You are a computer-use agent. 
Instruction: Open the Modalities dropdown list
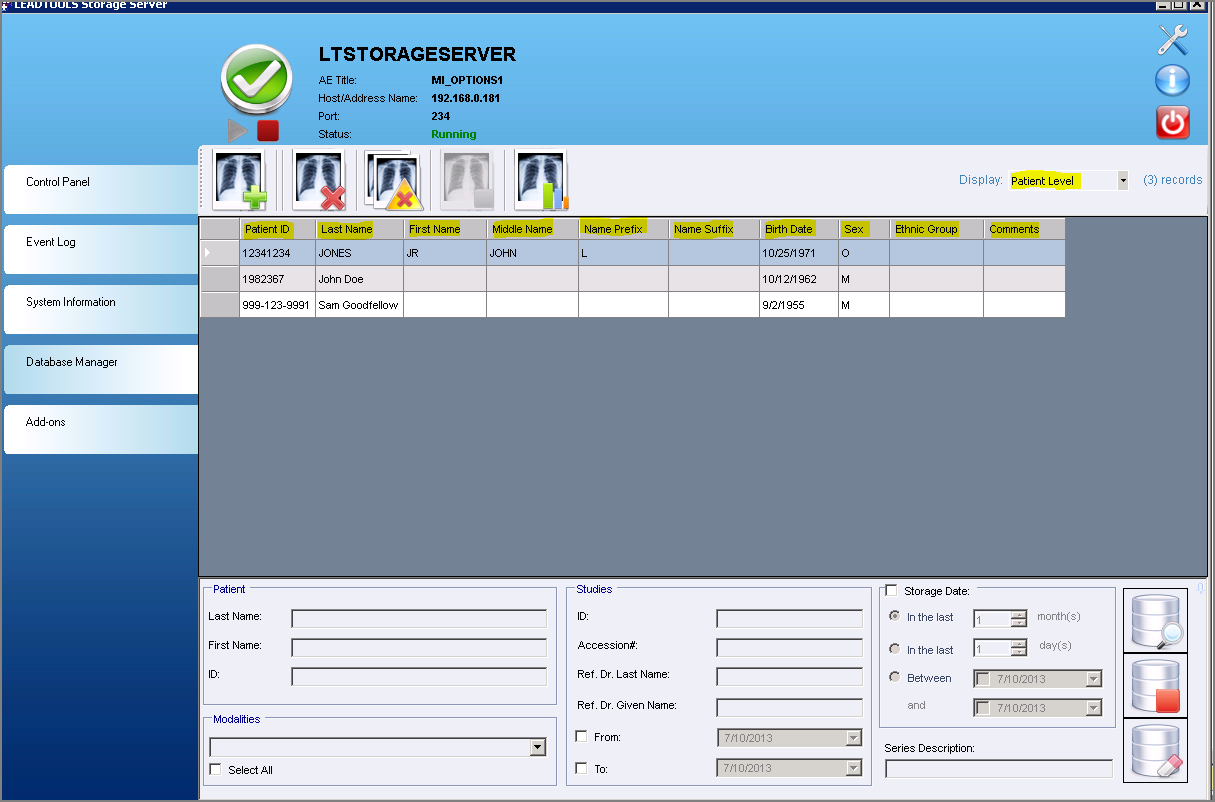[537, 747]
